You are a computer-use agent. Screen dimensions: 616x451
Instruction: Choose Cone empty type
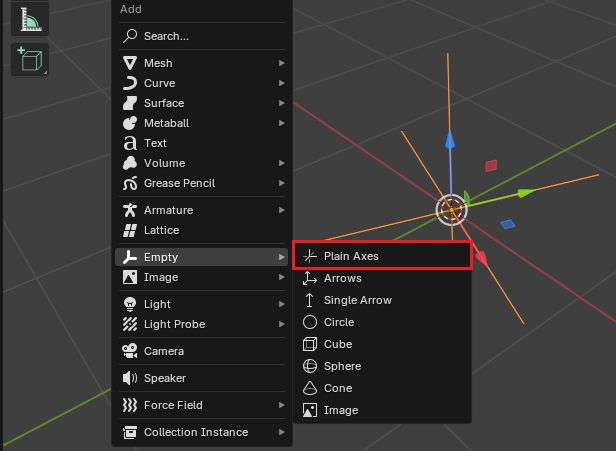coord(382,388)
